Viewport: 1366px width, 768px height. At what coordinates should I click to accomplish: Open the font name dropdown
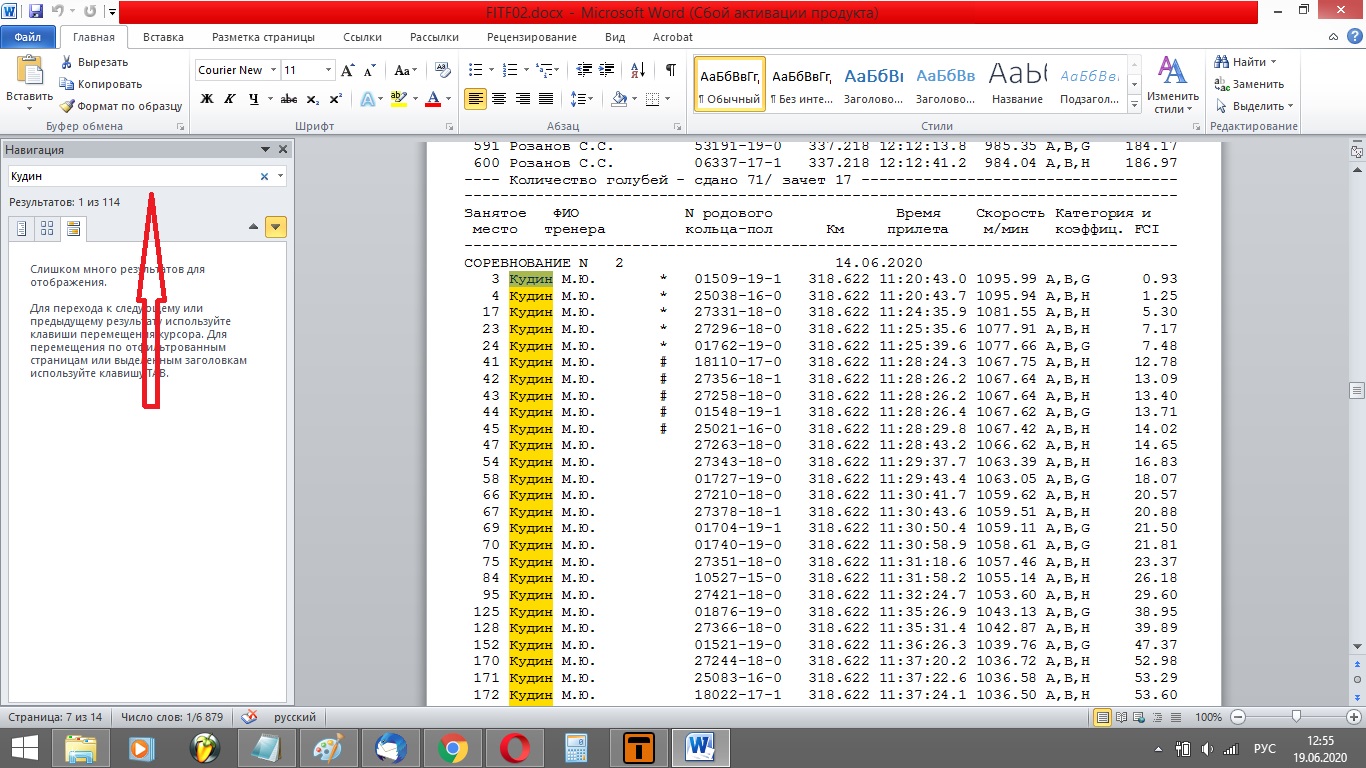click(271, 70)
